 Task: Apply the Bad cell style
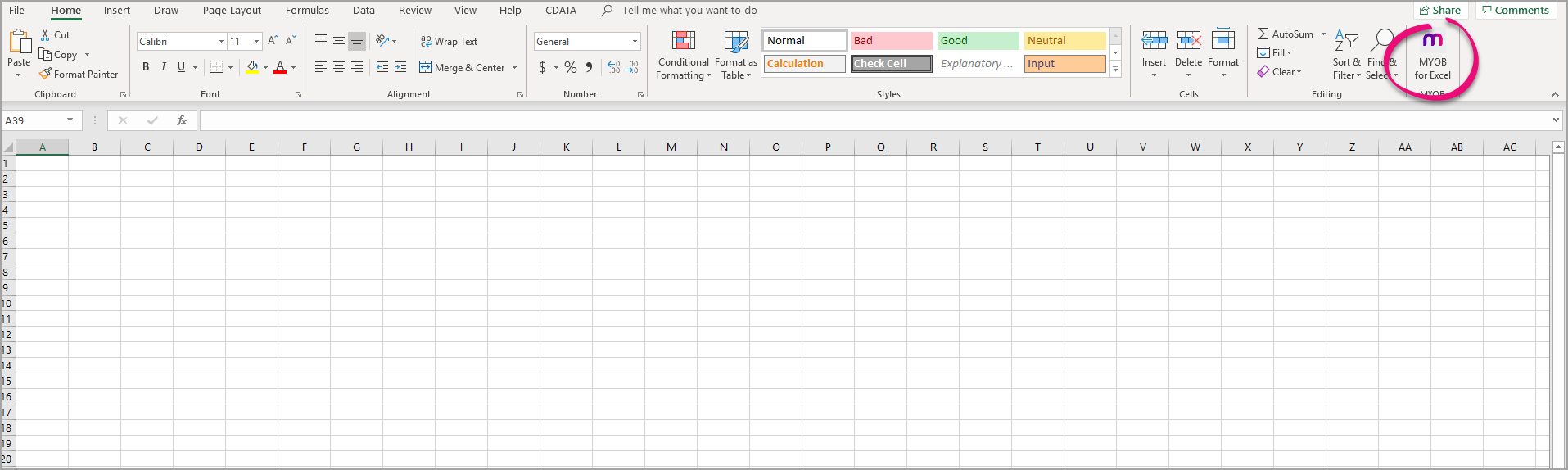point(891,41)
